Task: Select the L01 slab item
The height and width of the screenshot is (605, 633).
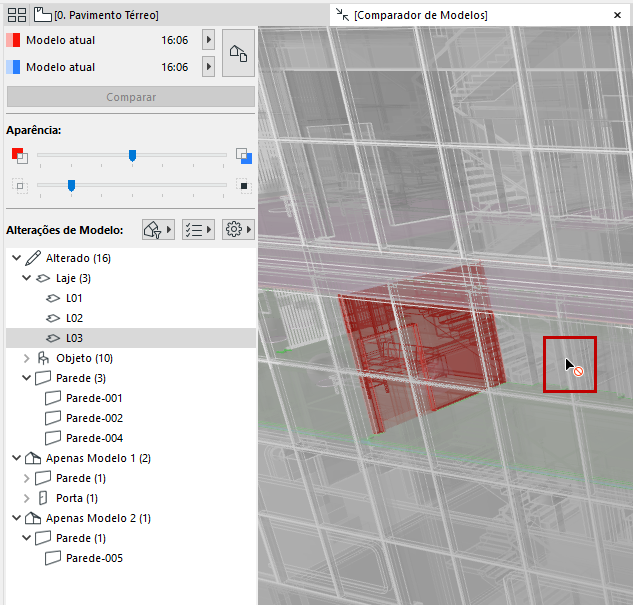Action: [x=131, y=298]
